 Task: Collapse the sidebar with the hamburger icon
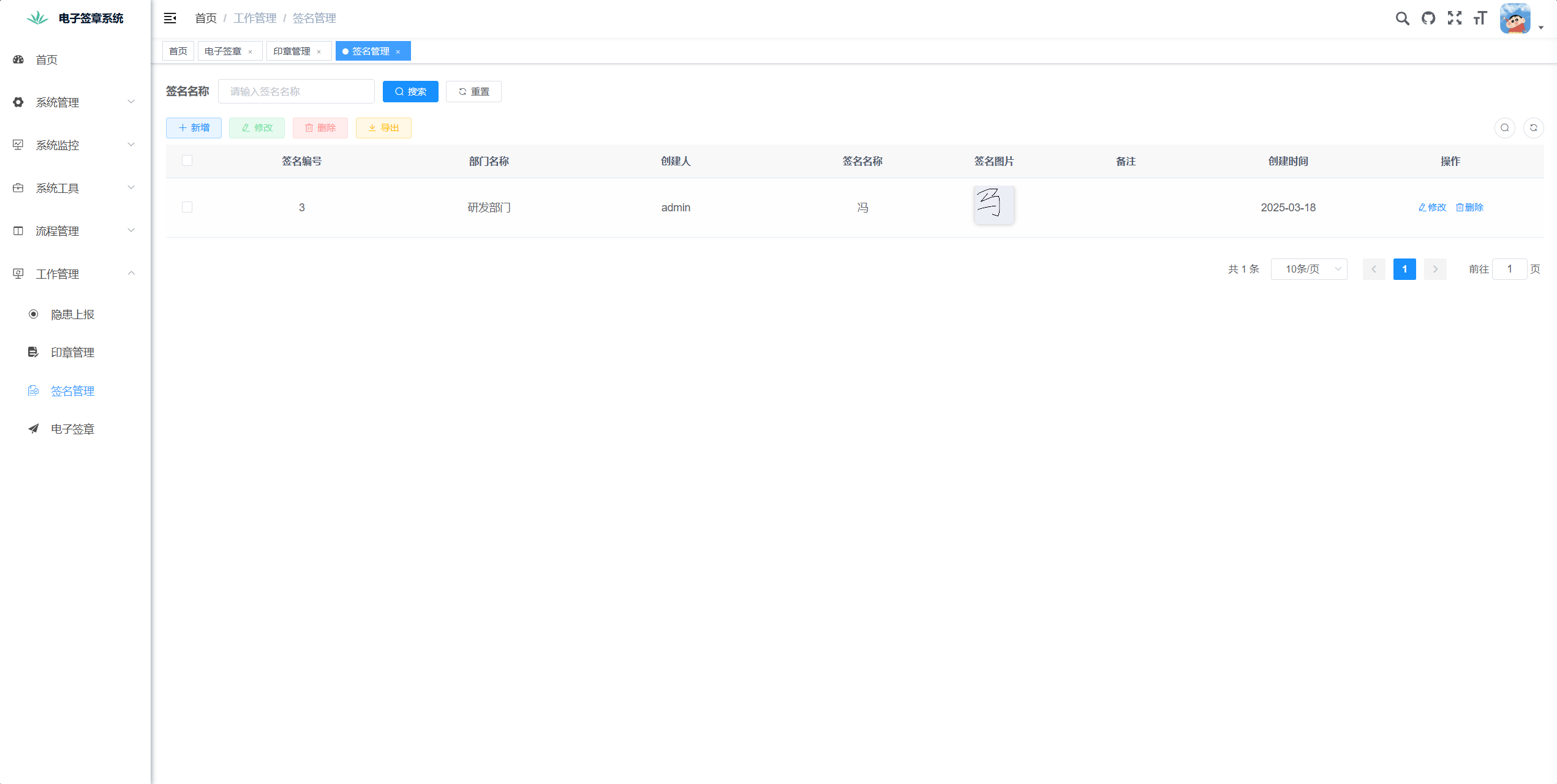tap(170, 18)
